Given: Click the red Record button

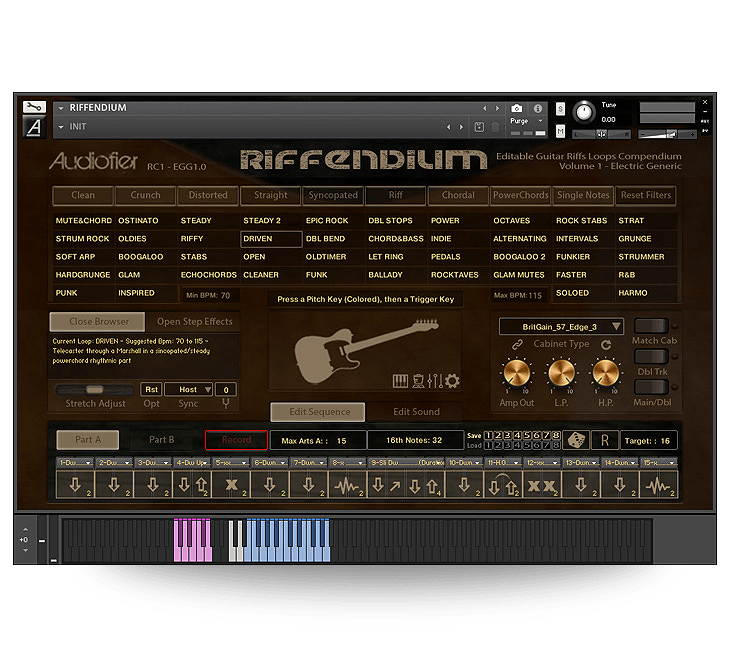Looking at the screenshot, I should coord(237,440).
